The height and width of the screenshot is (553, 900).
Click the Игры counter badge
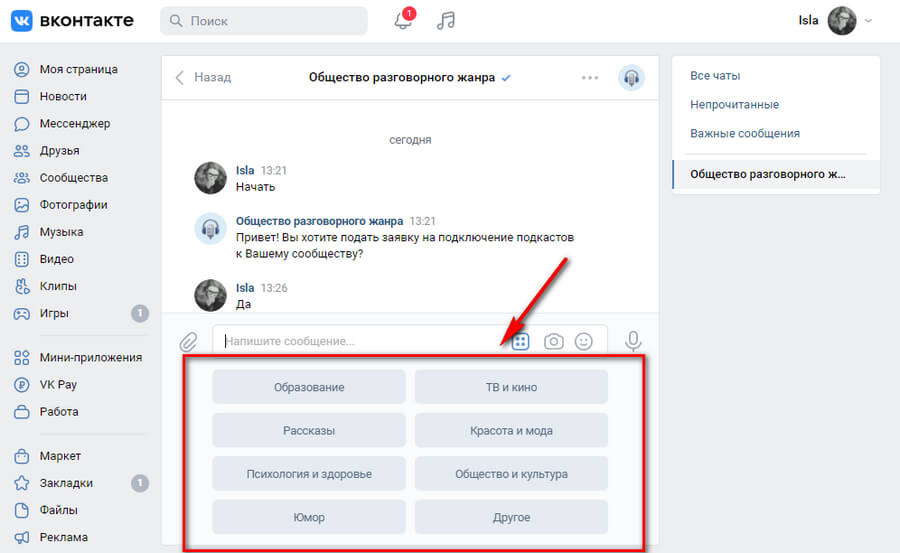point(139,314)
